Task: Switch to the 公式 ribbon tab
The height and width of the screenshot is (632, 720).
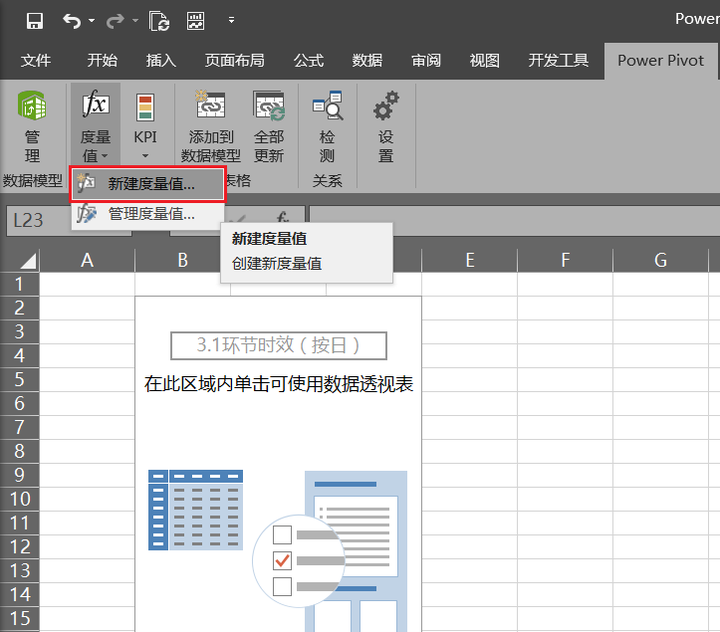Action: point(309,61)
